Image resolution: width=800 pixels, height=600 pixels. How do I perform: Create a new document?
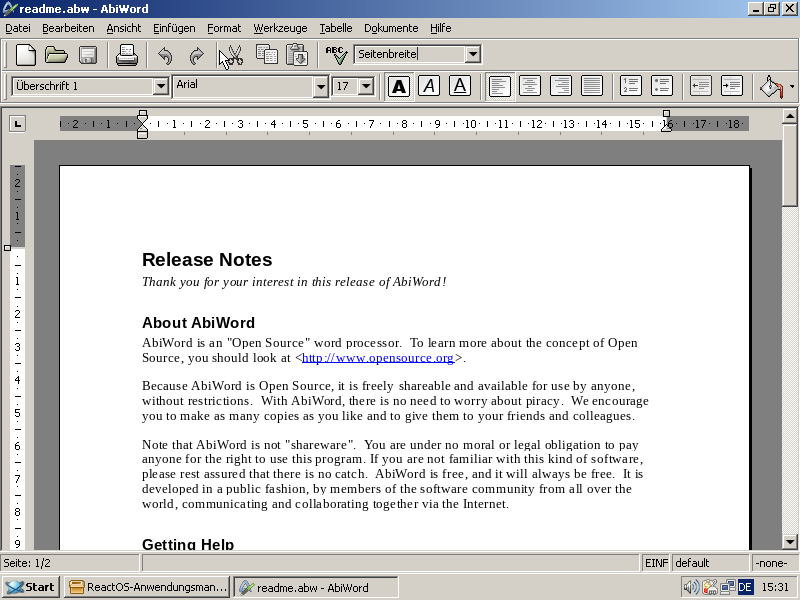[x=26, y=55]
